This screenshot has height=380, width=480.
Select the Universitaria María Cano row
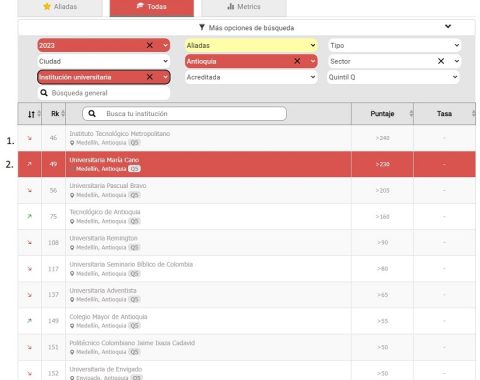tap(247, 164)
